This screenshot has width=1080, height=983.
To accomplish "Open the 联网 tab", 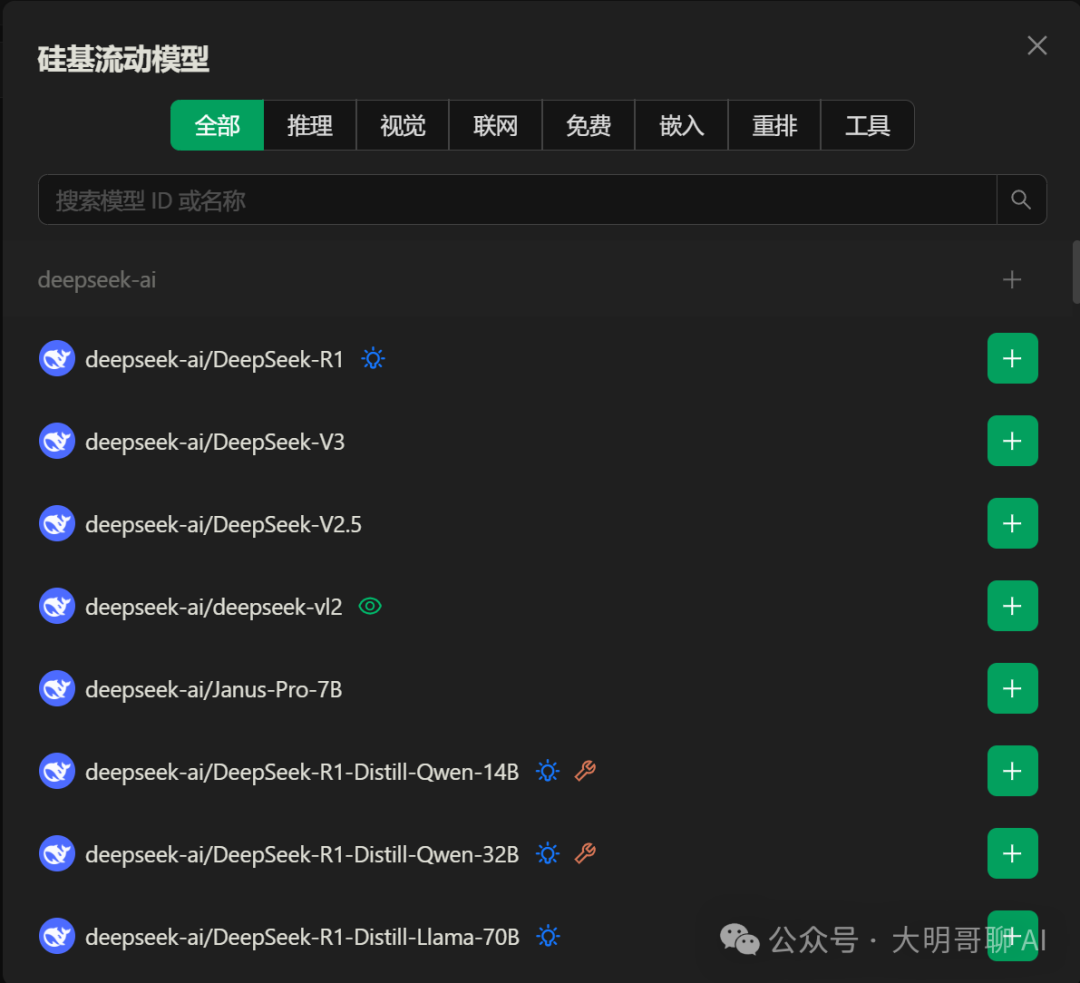I will coord(496,125).
